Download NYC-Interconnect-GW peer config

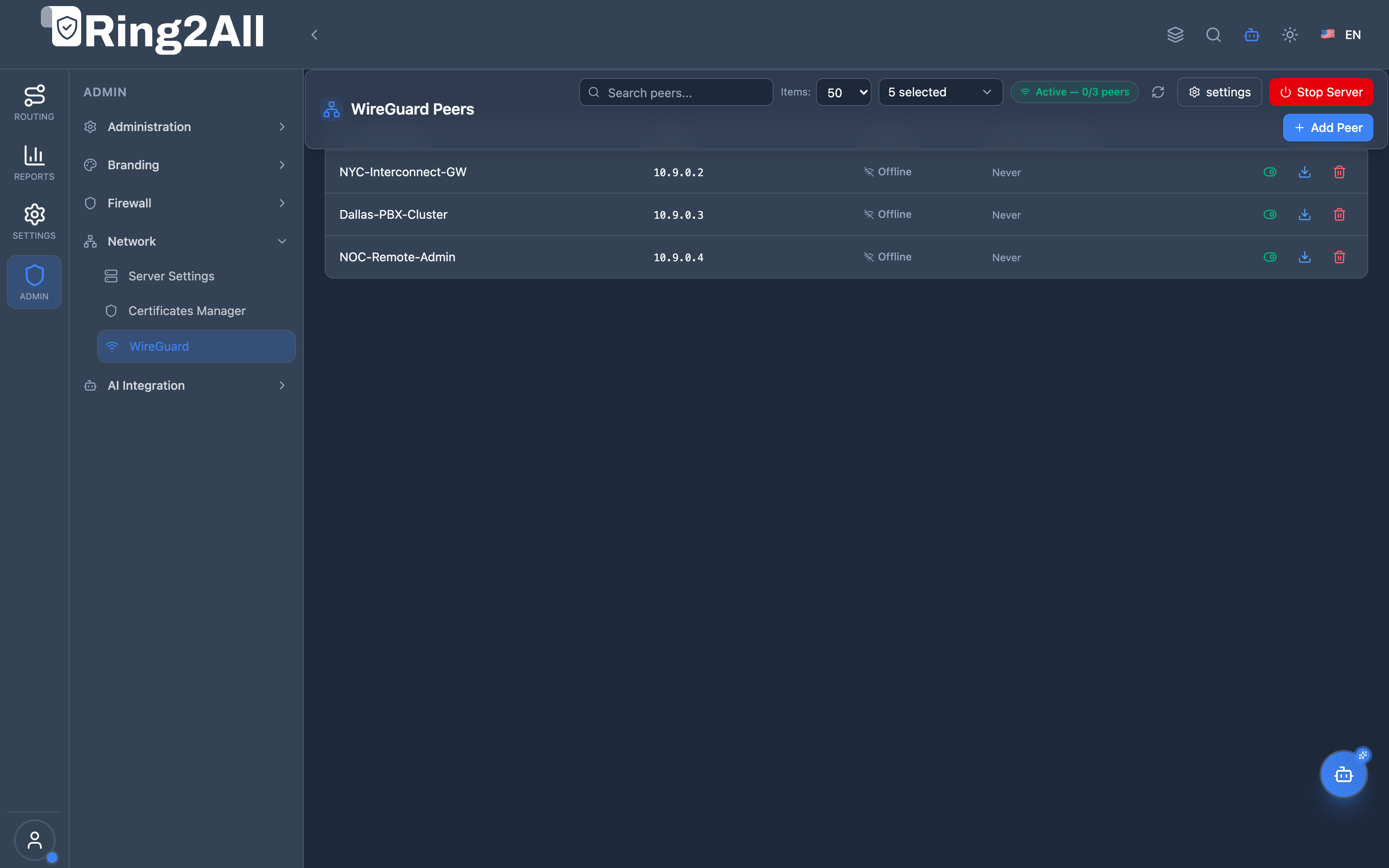pos(1305,172)
